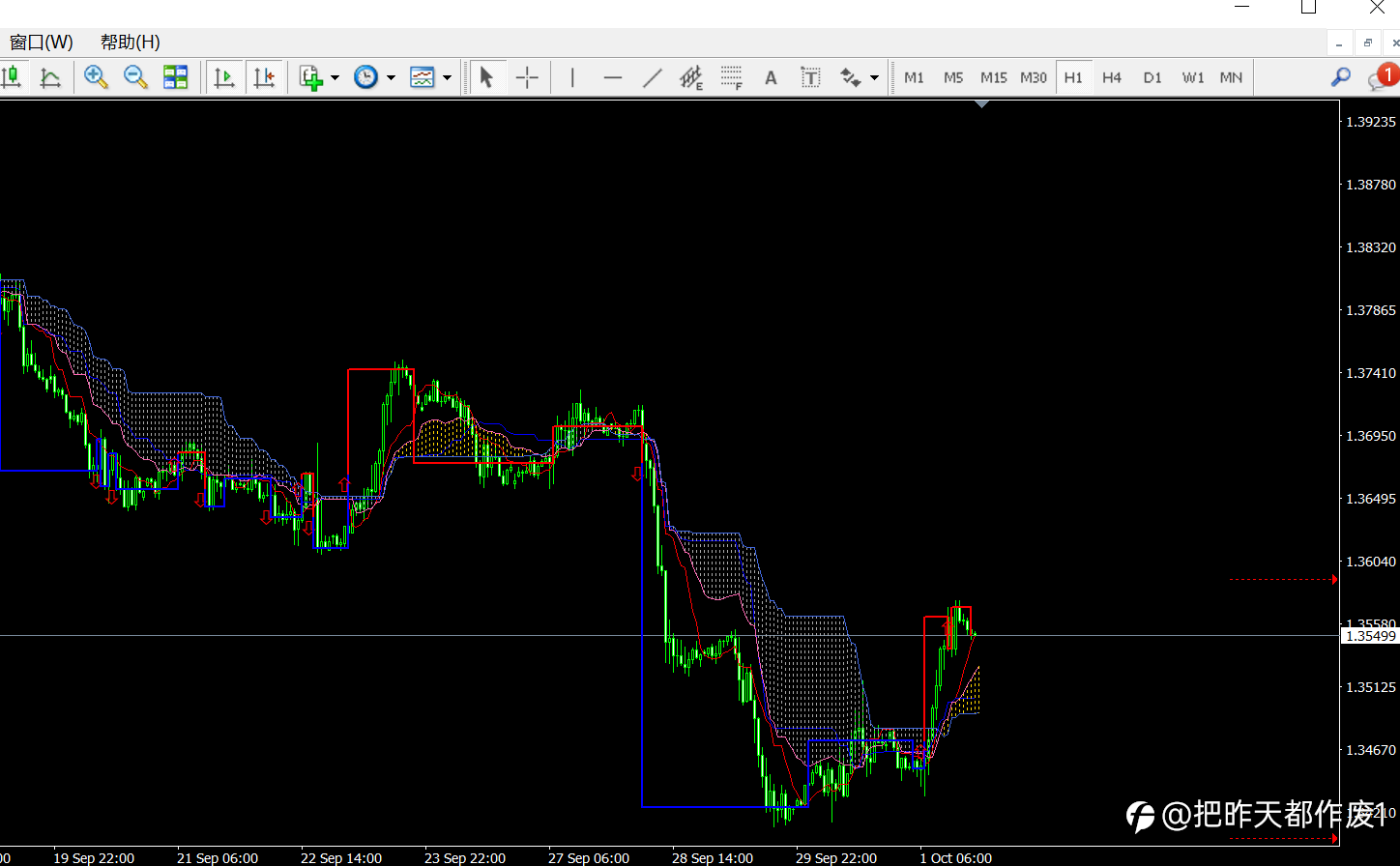This screenshot has height=866, width=1400.
Task: Open the periods clock button
Action: click(366, 77)
